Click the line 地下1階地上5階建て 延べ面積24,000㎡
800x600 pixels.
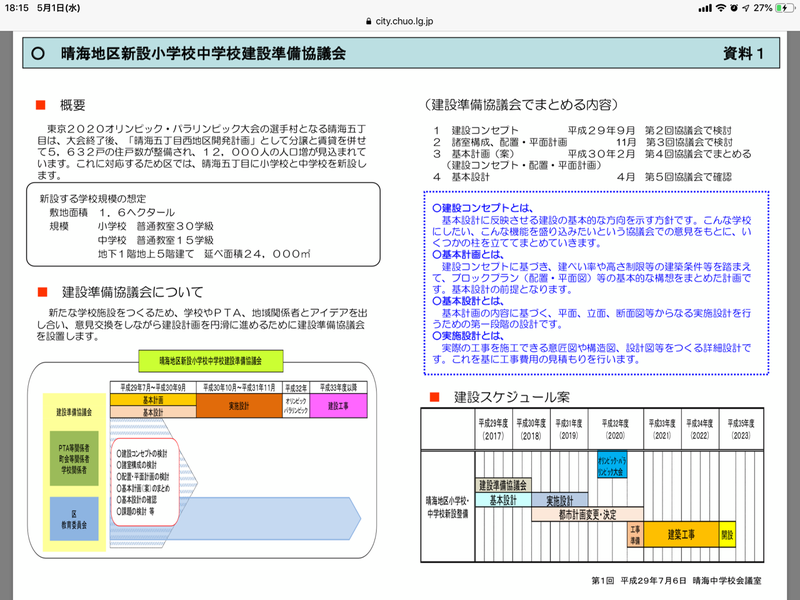click(x=204, y=254)
